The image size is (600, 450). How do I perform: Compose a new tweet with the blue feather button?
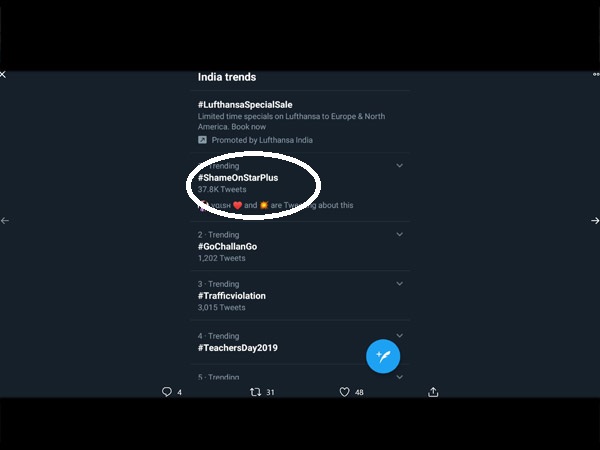(383, 356)
